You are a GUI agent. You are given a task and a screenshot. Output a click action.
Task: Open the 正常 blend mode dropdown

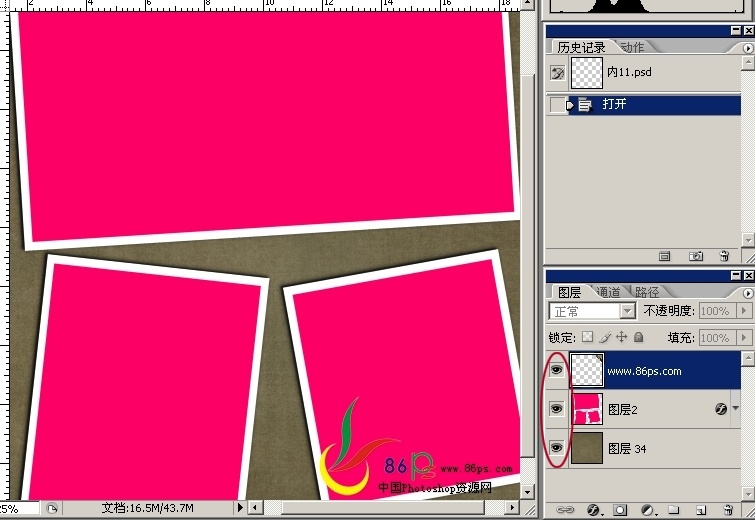click(x=627, y=311)
